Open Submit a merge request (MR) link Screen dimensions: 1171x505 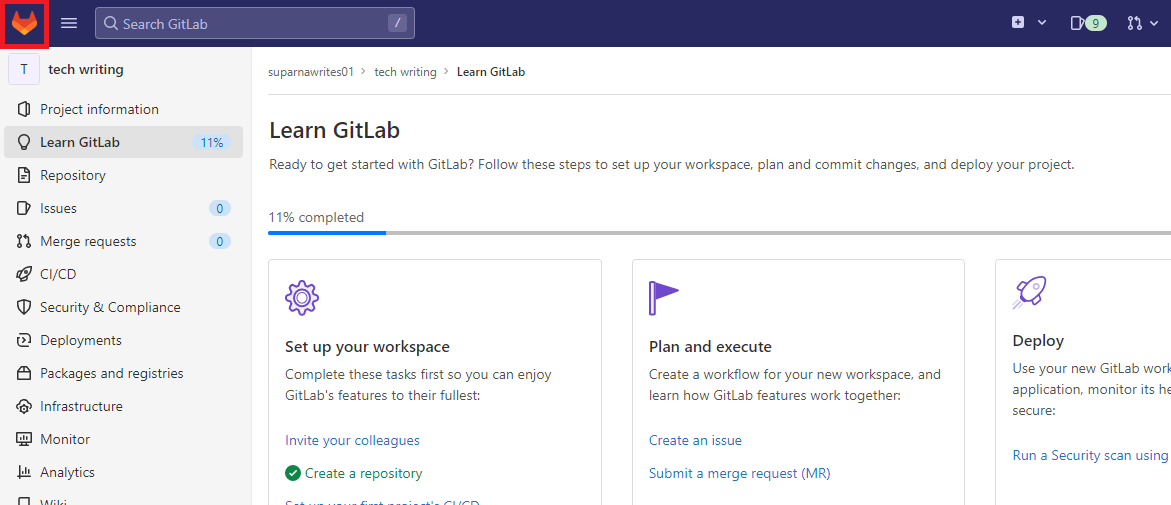pos(739,473)
